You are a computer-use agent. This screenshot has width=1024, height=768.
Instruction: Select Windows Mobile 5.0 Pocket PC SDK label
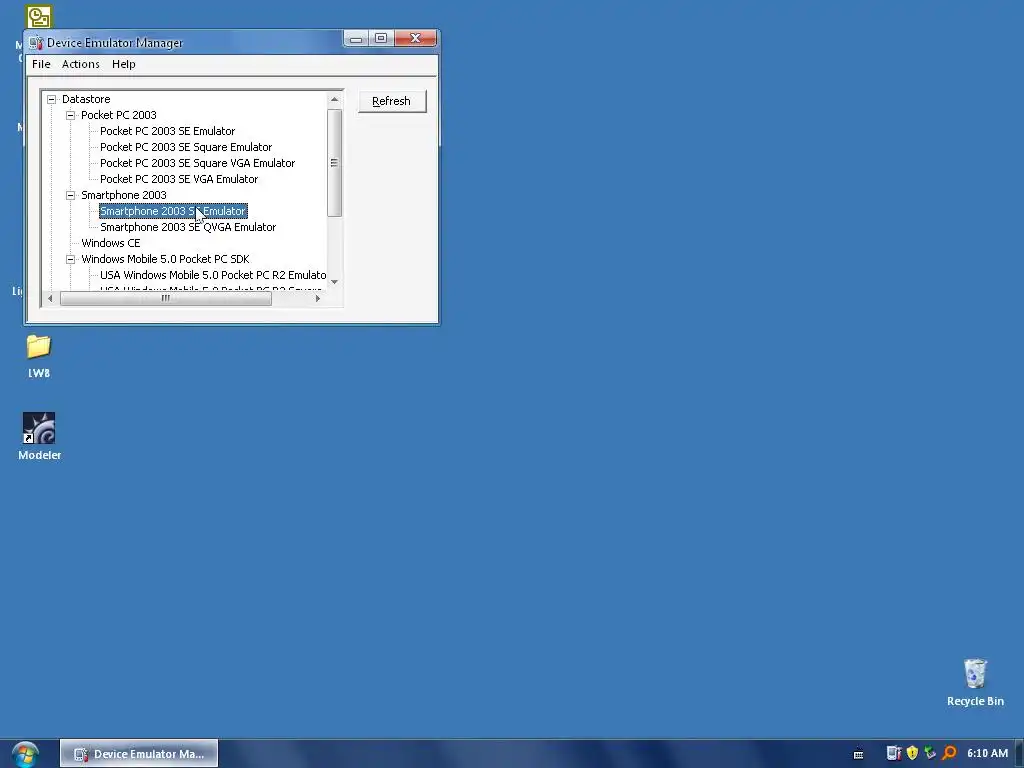click(165, 259)
